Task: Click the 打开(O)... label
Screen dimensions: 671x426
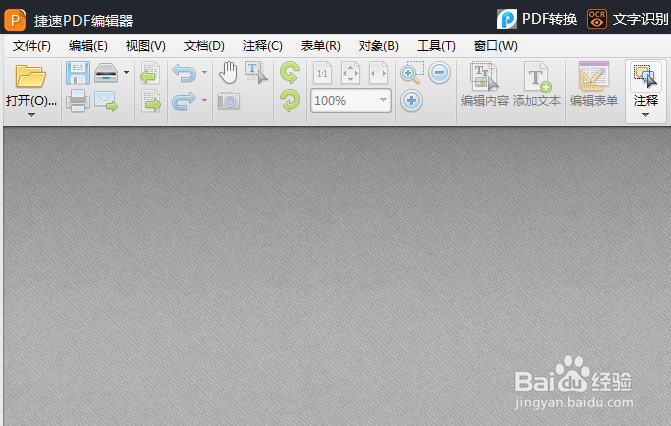Action: [31, 101]
